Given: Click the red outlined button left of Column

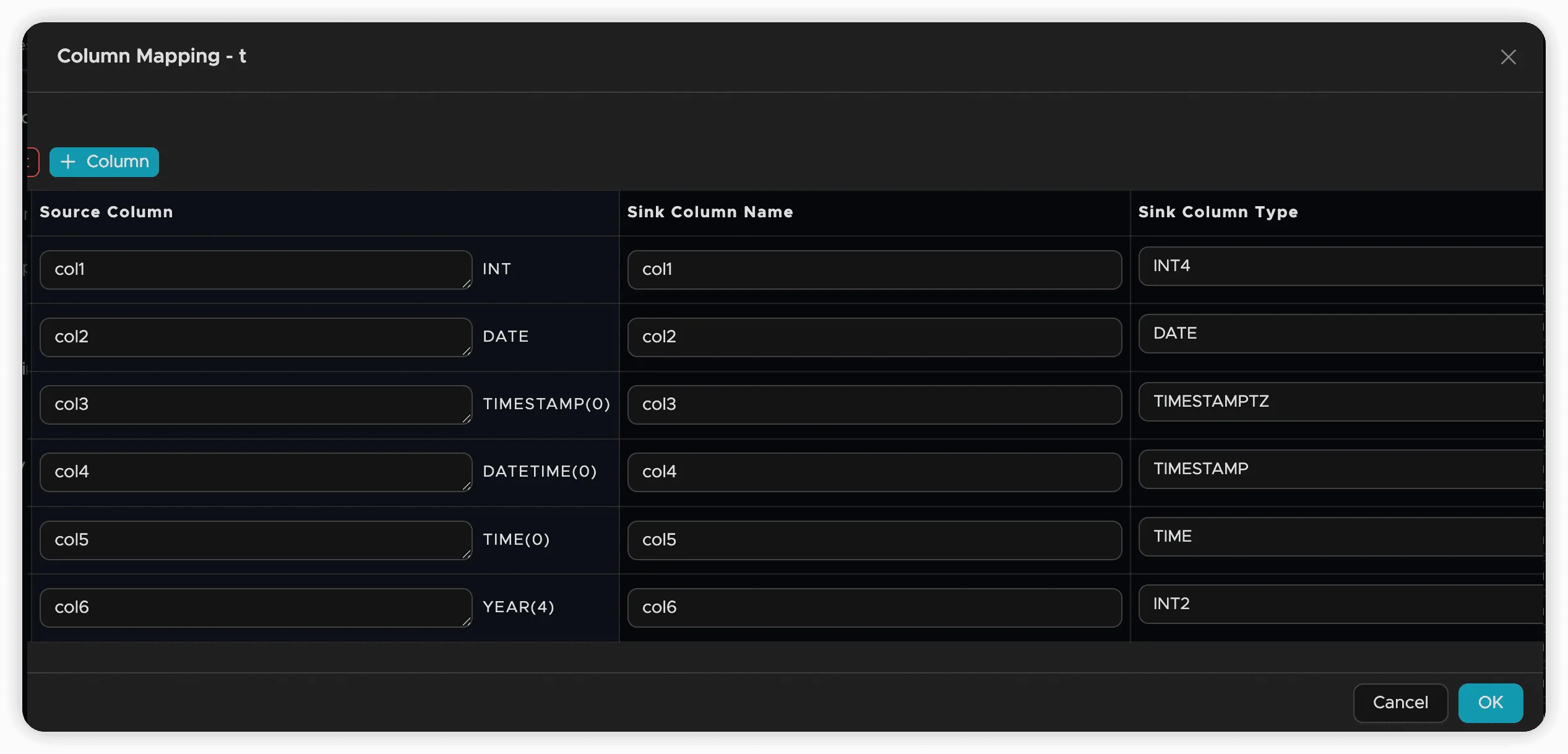Looking at the screenshot, I should (x=32, y=162).
